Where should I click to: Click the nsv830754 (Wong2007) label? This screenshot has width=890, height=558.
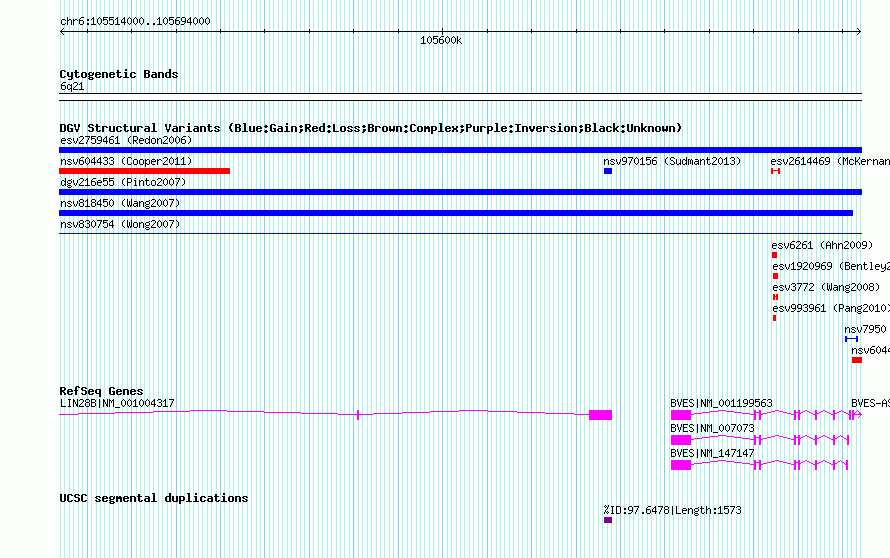[x=120, y=224]
